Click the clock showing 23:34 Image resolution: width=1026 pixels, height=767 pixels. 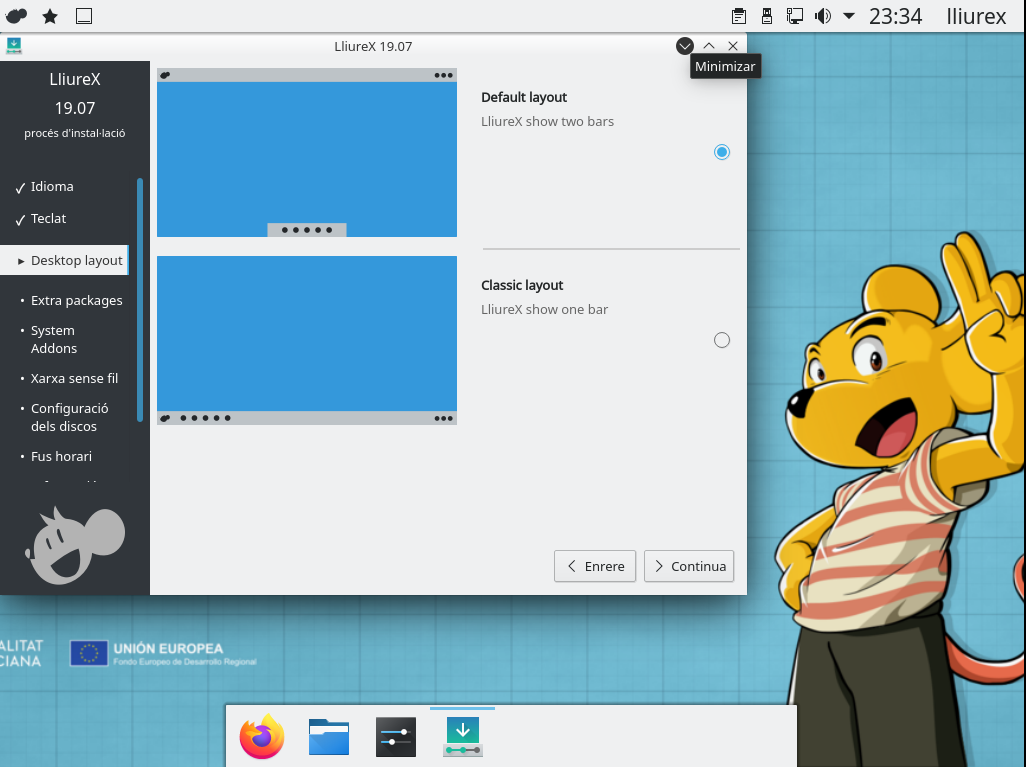click(x=895, y=16)
